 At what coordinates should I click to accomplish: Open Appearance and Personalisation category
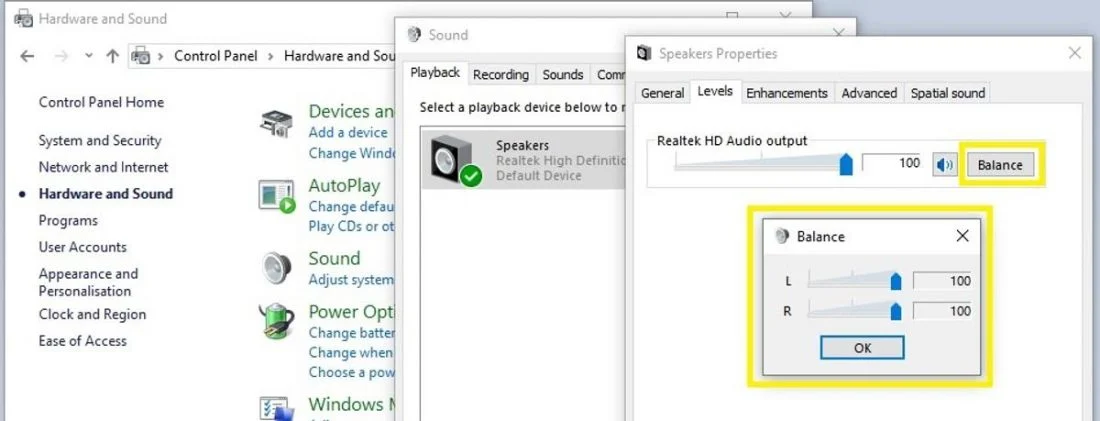88,282
